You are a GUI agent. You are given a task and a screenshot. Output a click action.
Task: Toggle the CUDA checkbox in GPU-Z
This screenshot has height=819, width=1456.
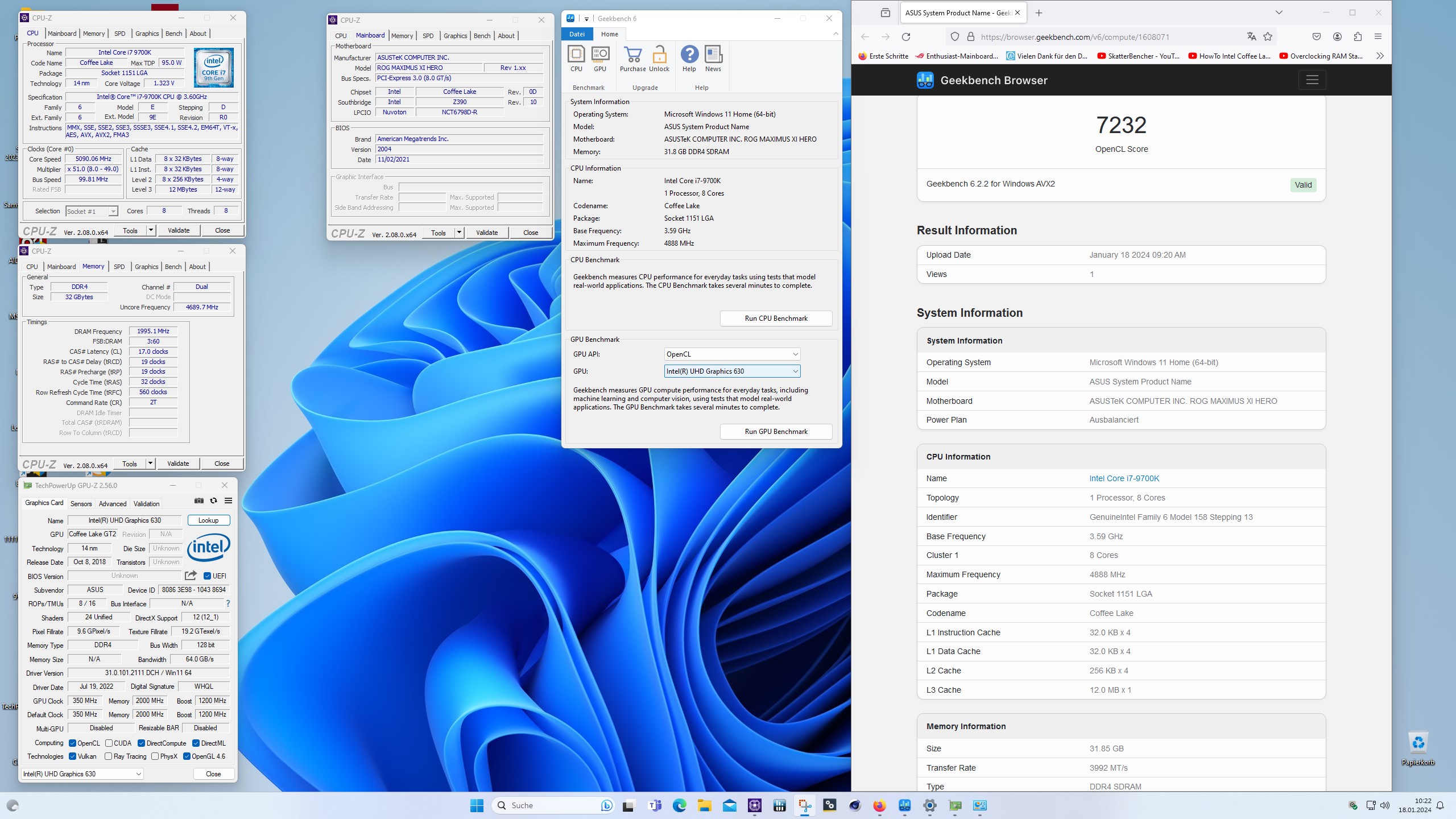(x=109, y=743)
